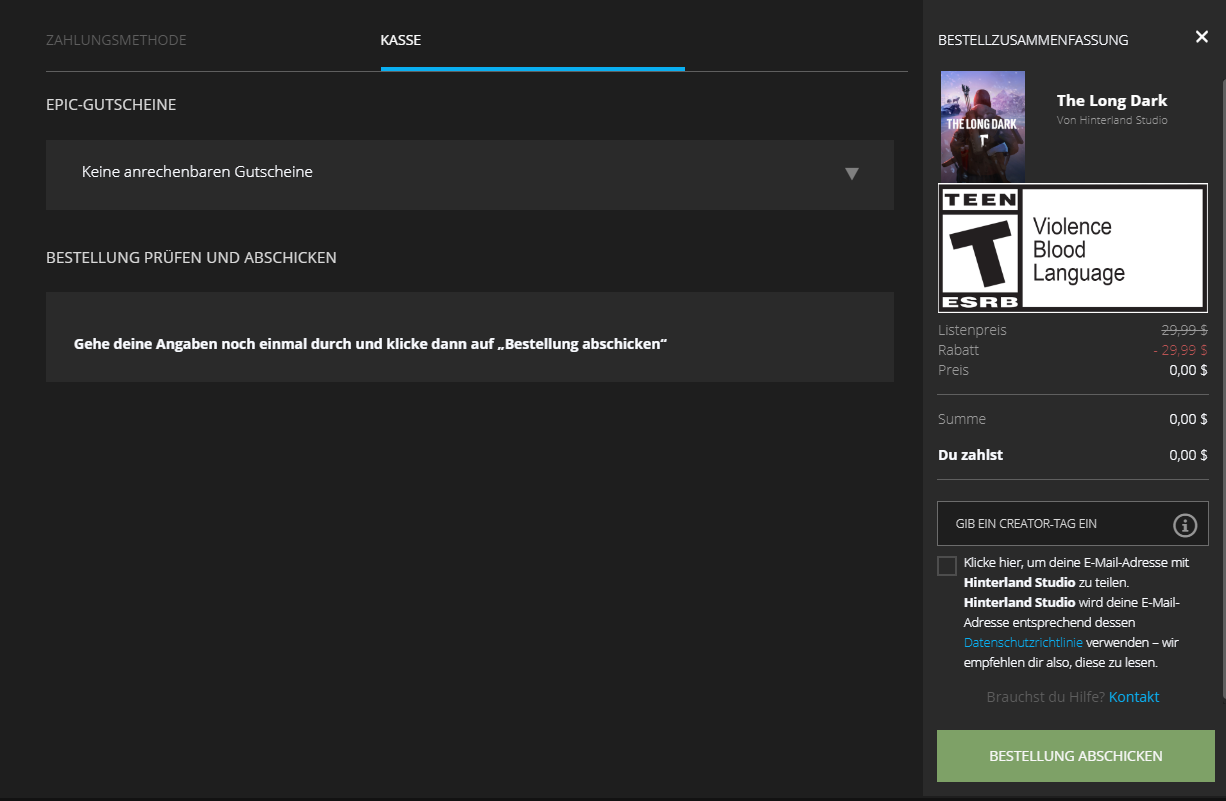Open the Datenschutzrichtlinie link
The width and height of the screenshot is (1226, 801).
click(x=1022, y=642)
